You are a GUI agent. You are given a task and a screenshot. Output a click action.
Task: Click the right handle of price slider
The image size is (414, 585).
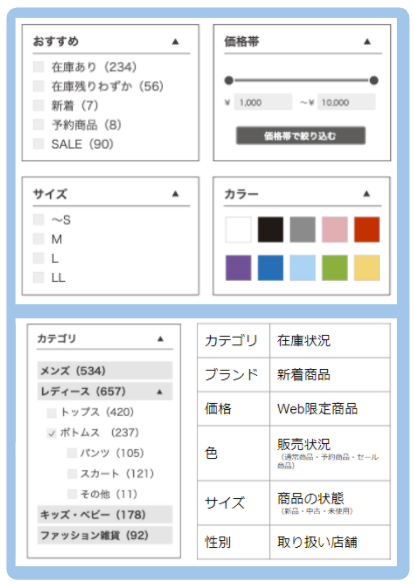(x=374, y=80)
